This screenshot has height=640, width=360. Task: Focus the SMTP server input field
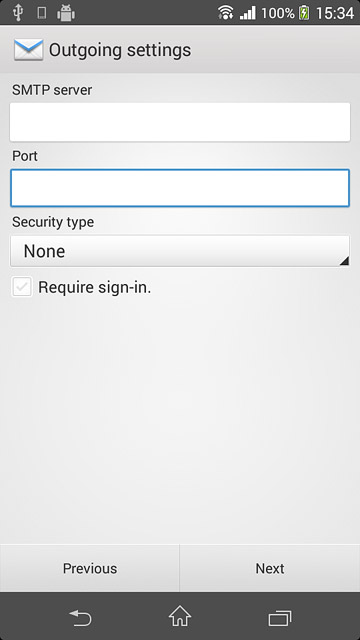tap(180, 122)
